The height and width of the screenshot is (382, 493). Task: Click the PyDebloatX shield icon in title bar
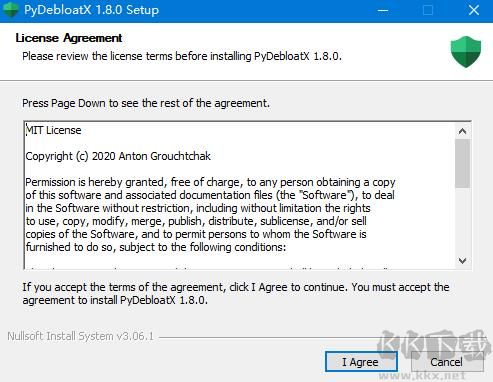pos(10,10)
